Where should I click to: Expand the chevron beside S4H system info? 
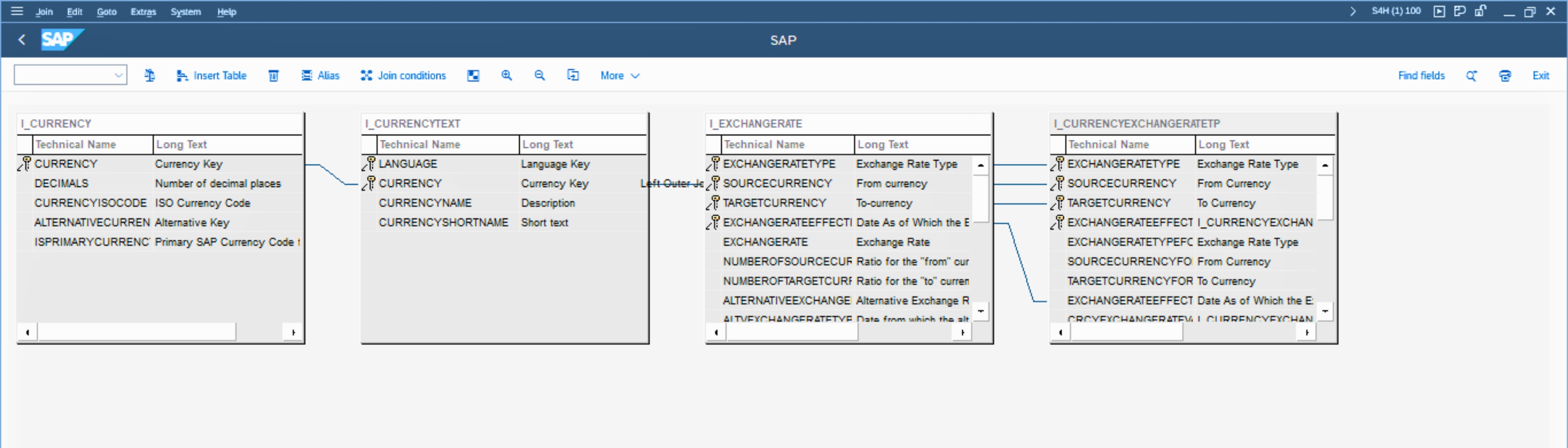pos(1353,11)
